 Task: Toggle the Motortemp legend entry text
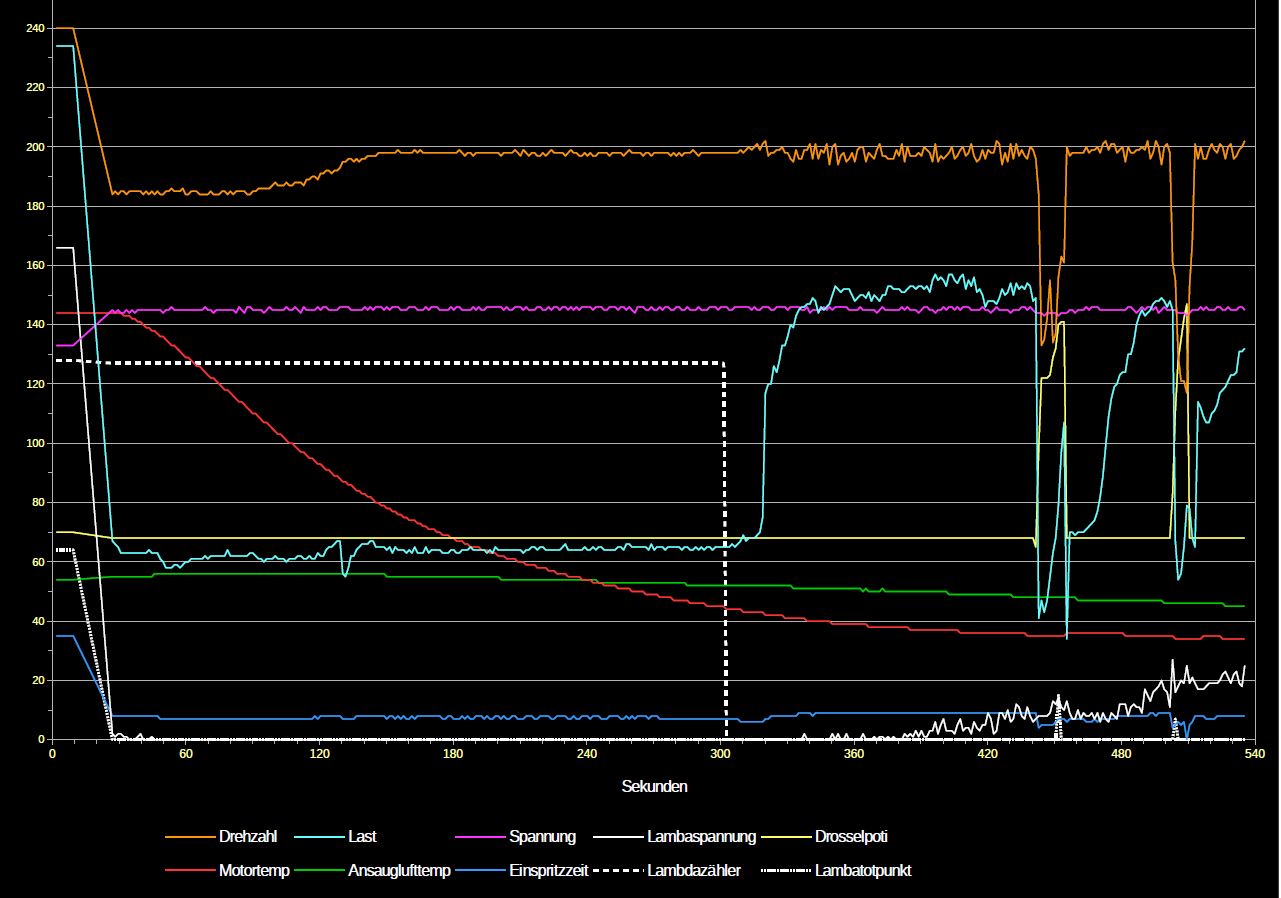pyautogui.click(x=254, y=871)
